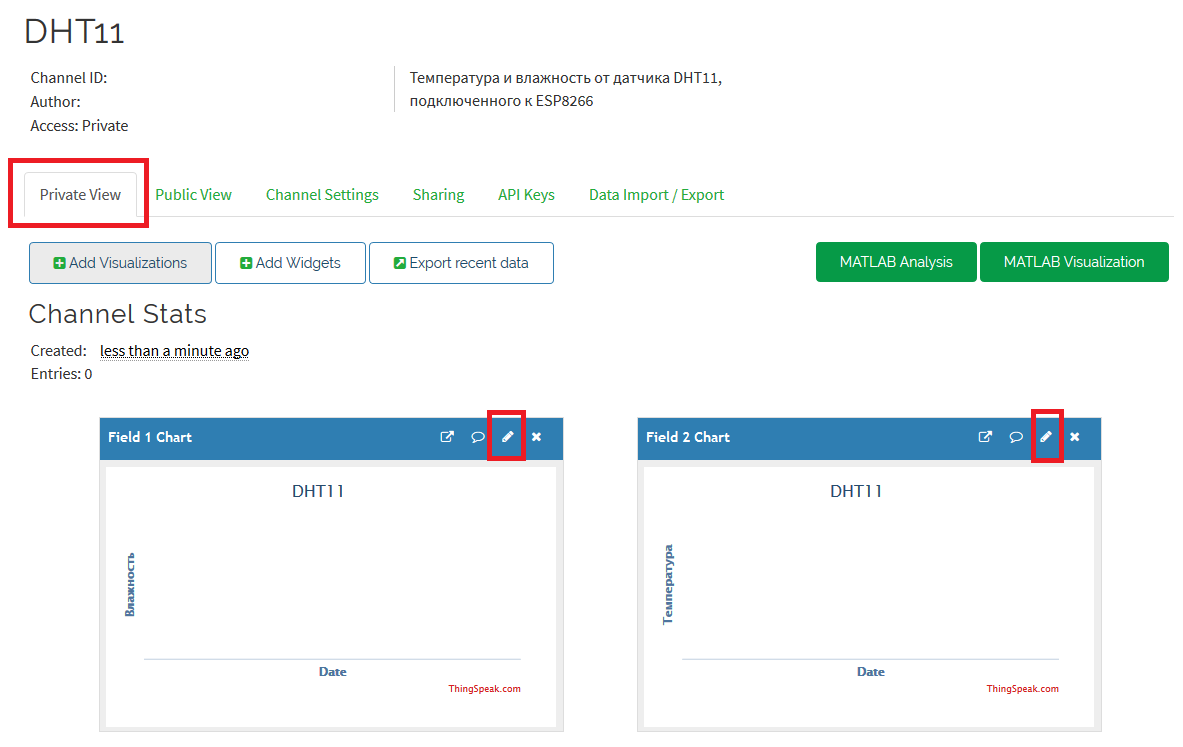Follow ThingSpeak.com link in Field 1 Chart
This screenshot has width=1183, height=747.
pos(484,689)
